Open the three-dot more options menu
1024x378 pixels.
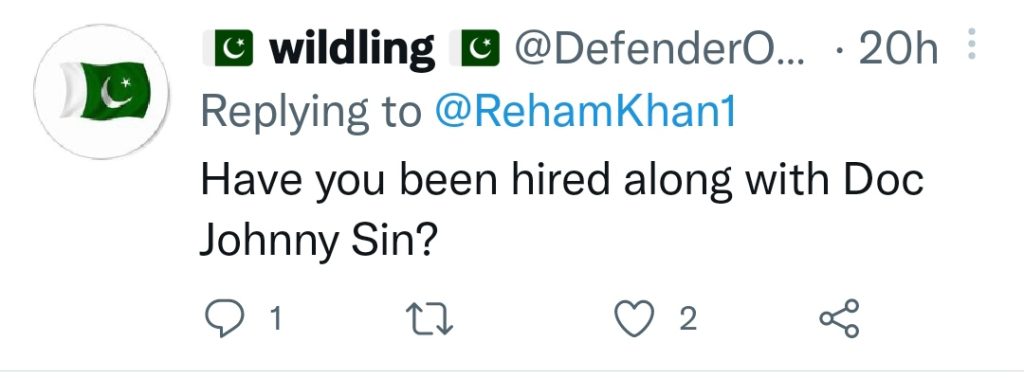coord(971,44)
